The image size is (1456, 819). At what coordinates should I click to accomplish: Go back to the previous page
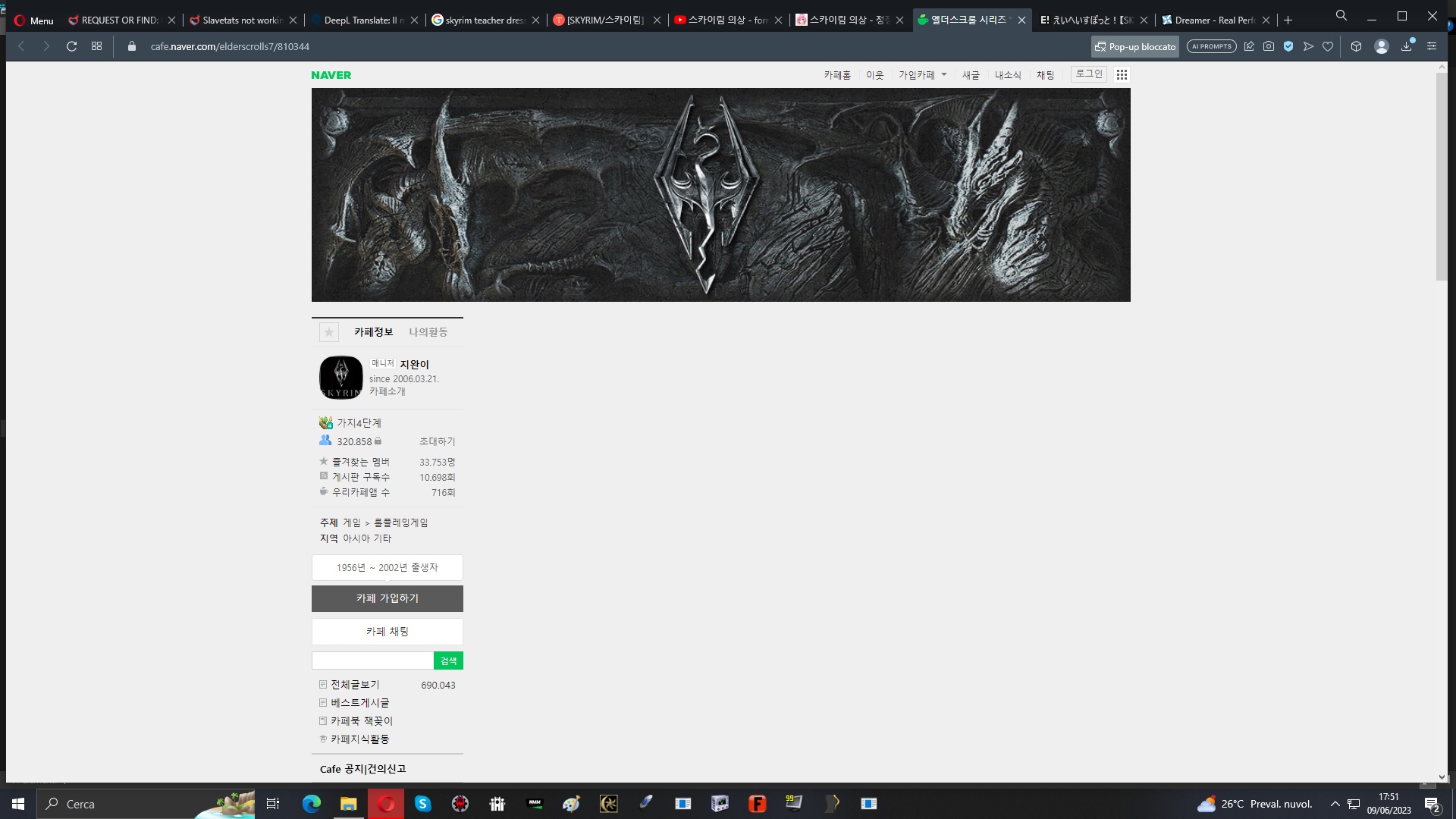pos(21,46)
